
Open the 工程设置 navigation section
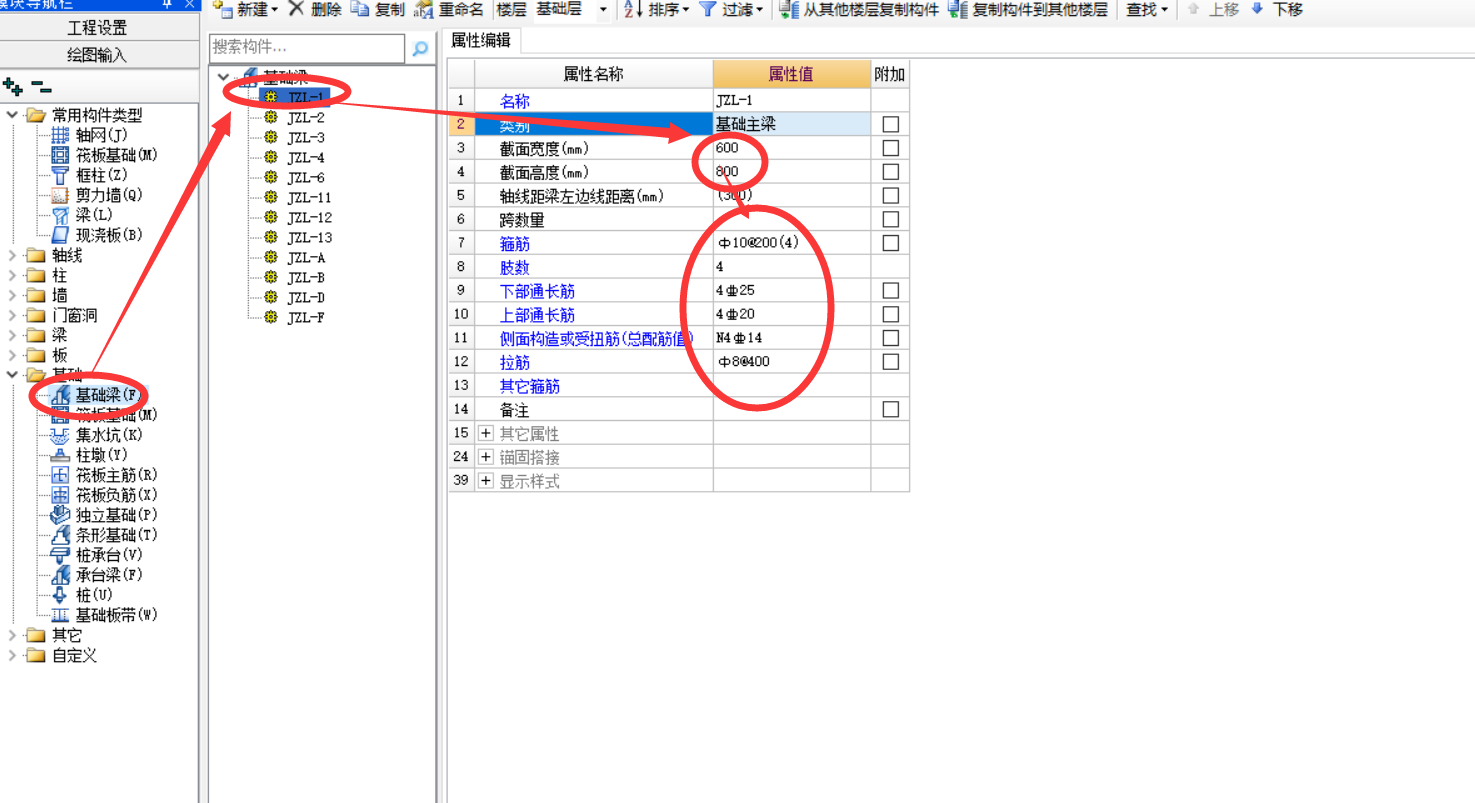(x=98, y=28)
